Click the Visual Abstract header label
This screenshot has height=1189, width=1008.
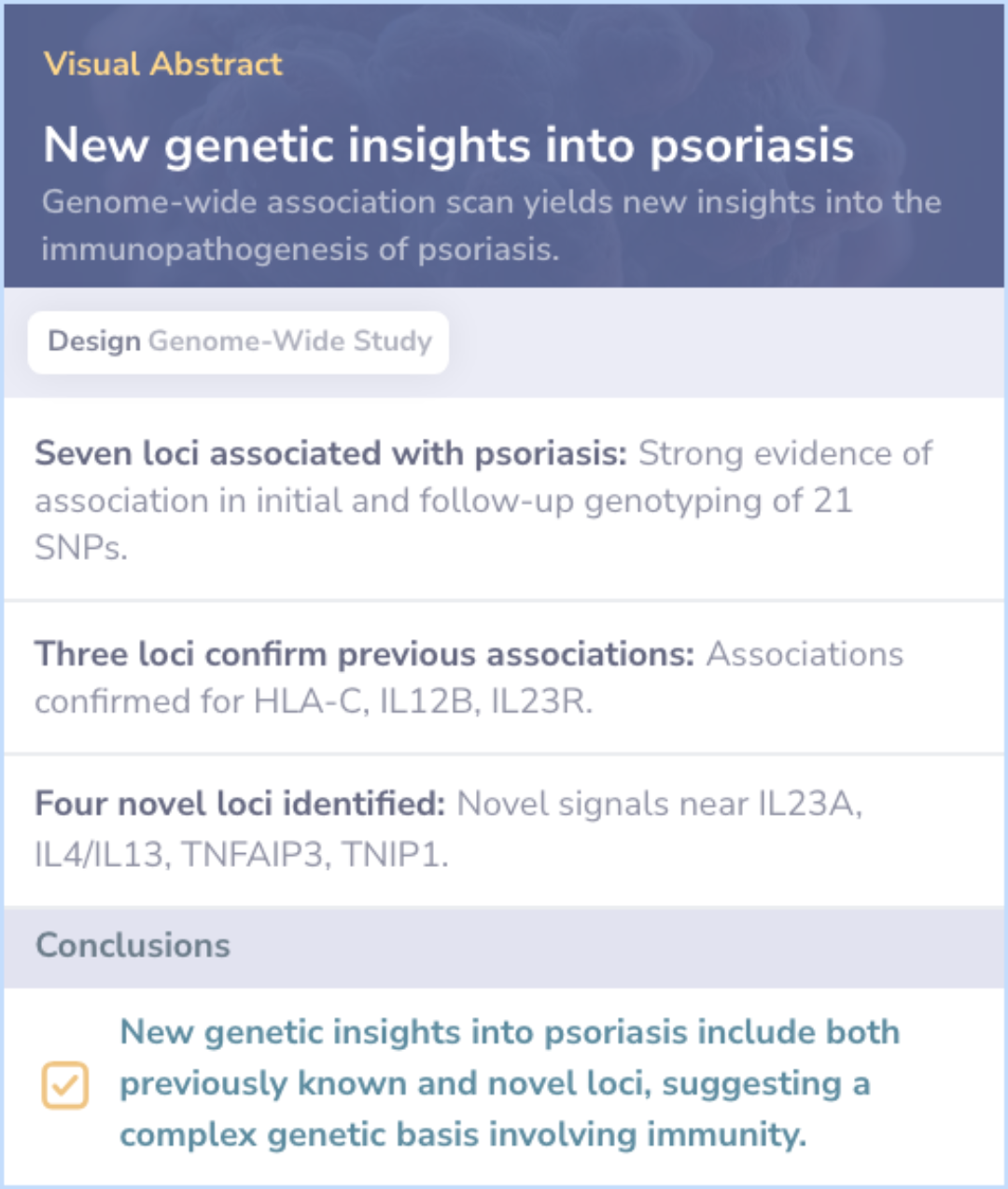tap(162, 63)
